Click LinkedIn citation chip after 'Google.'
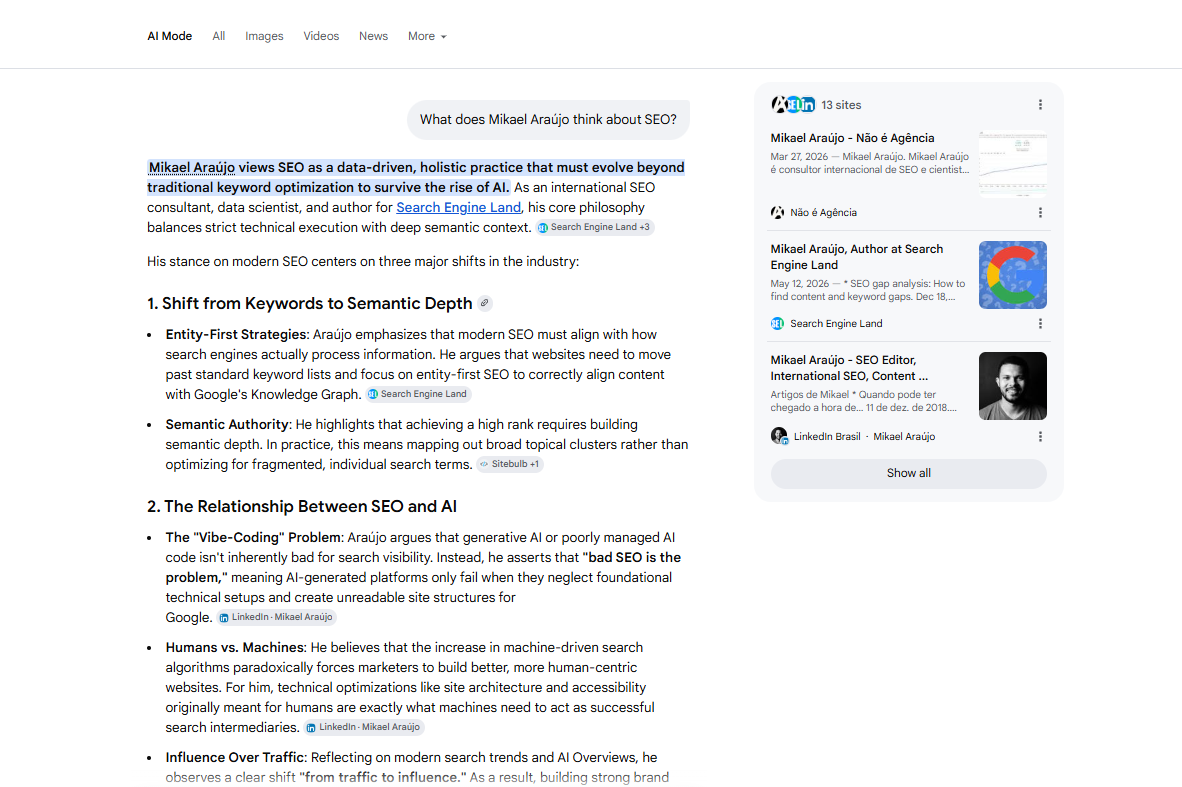The width and height of the screenshot is (1182, 787). (276, 617)
